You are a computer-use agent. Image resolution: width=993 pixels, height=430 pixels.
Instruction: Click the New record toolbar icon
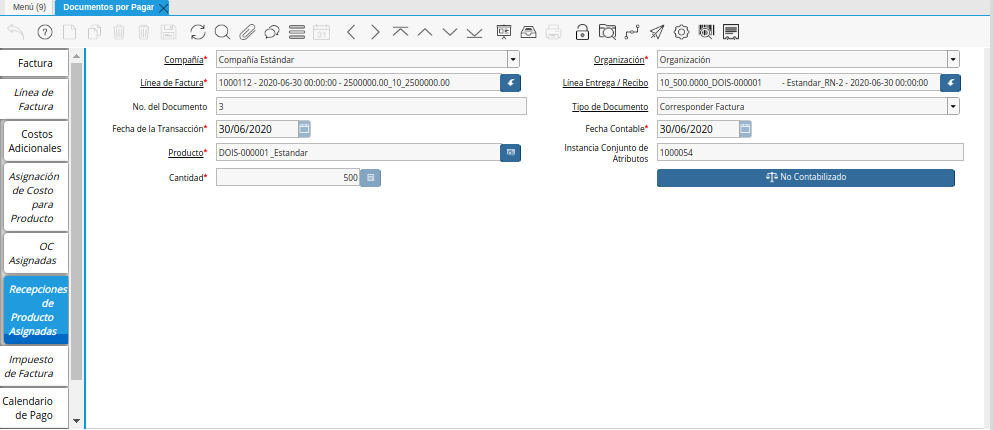click(70, 32)
